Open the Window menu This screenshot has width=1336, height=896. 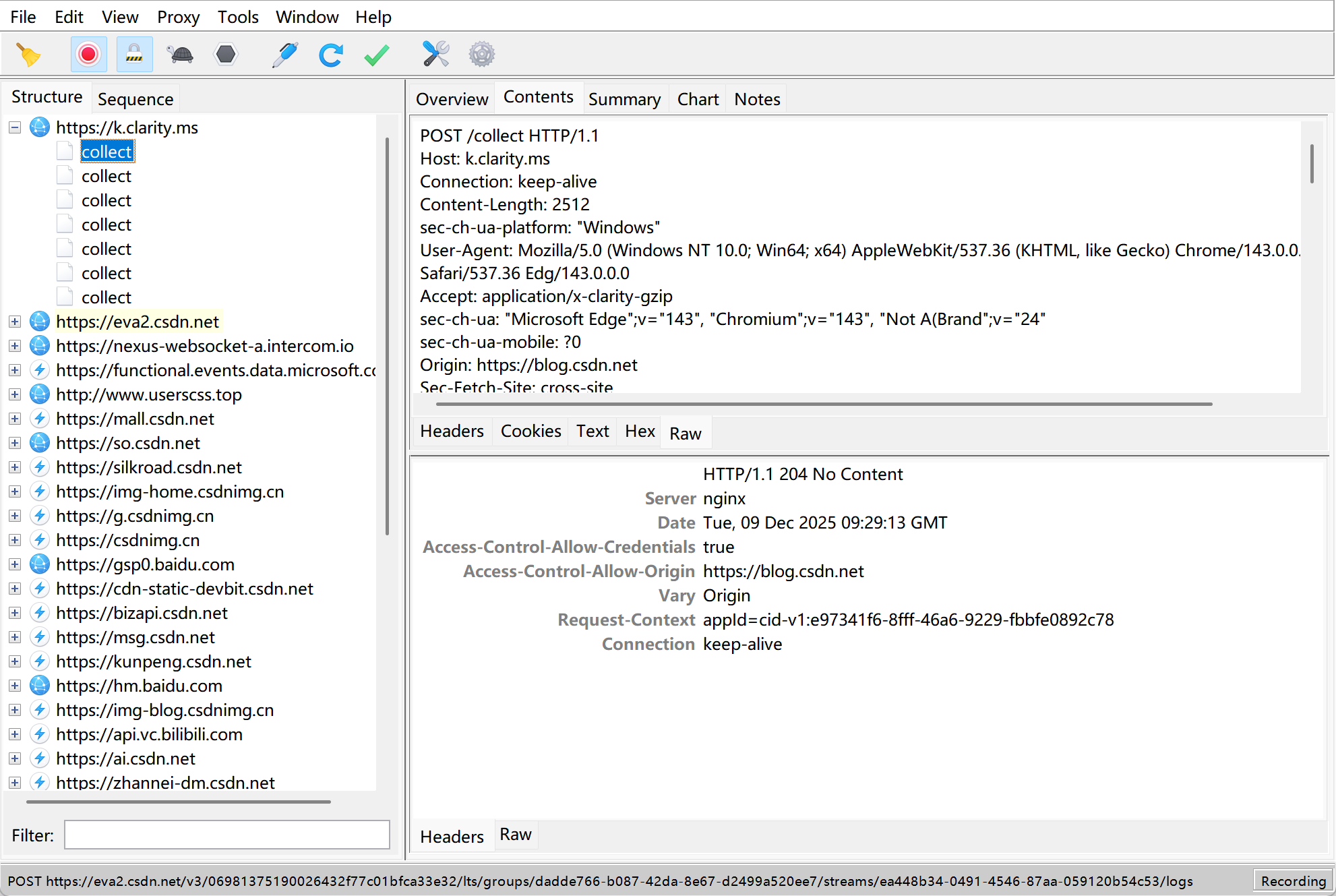307,17
